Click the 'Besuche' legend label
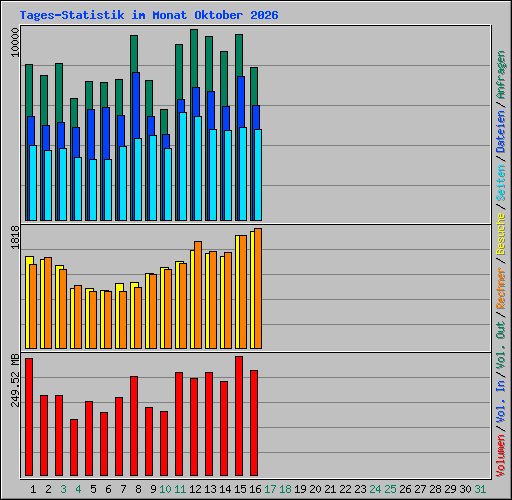512x500 pixels. pos(500,234)
